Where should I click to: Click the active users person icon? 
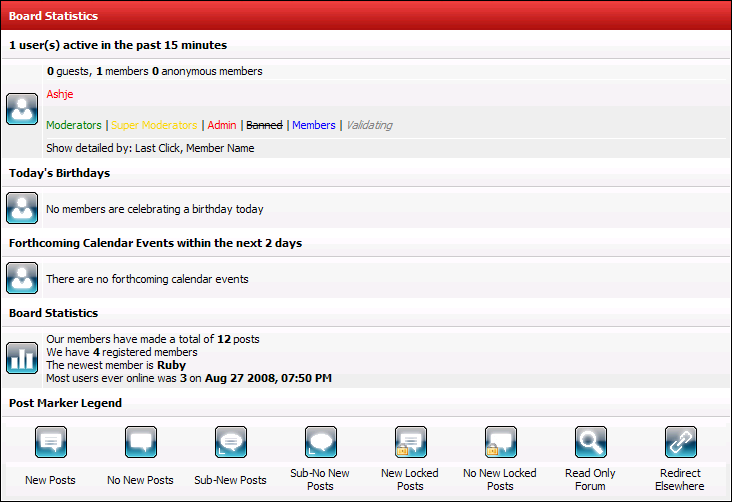(x=22, y=109)
